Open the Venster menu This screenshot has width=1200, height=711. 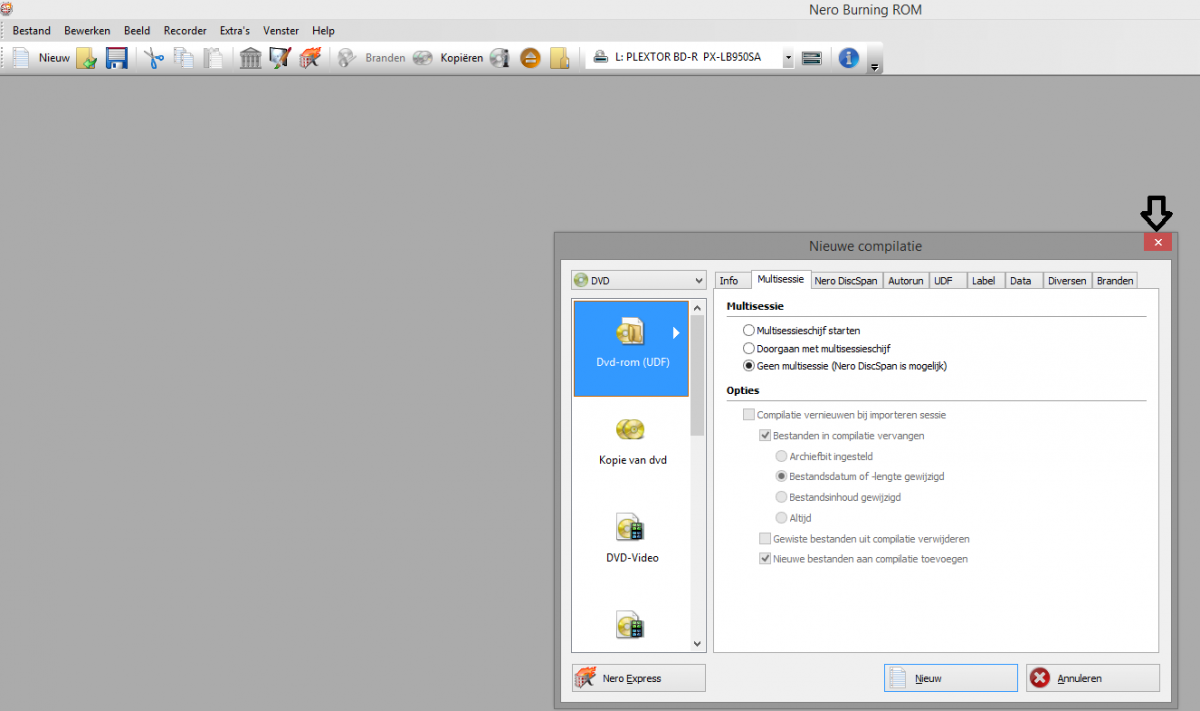[281, 31]
